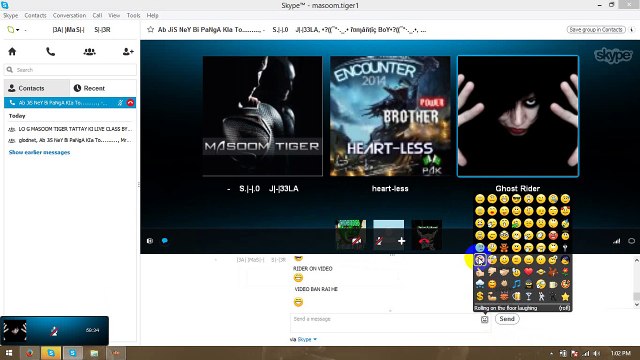Open LO G MASOOM TIGER conversation entry
The image size is (640, 360).
pos(70,129)
